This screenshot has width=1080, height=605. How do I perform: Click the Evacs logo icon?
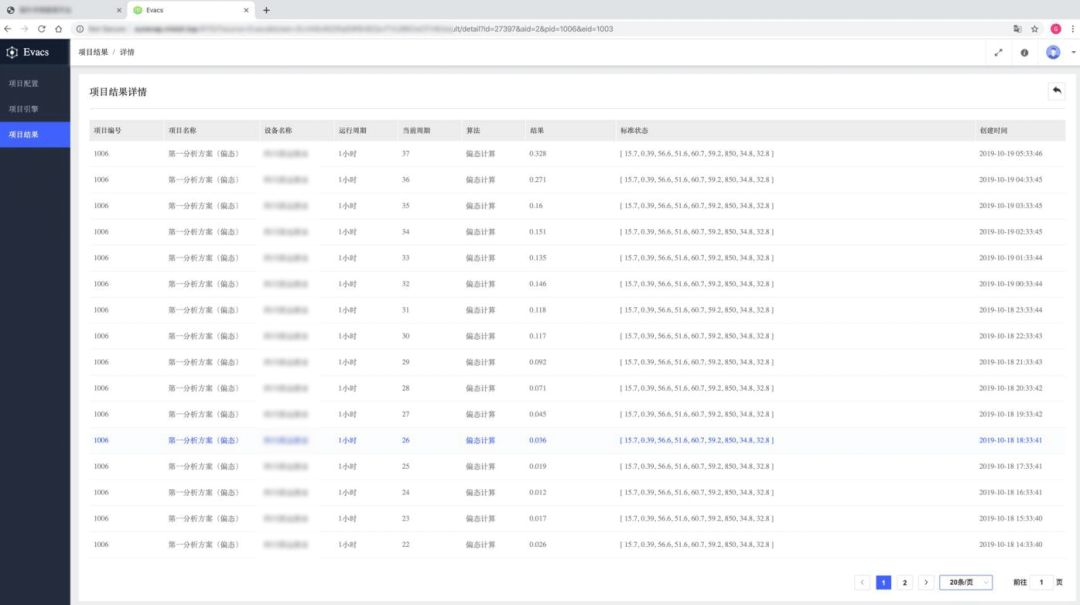(x=12, y=52)
